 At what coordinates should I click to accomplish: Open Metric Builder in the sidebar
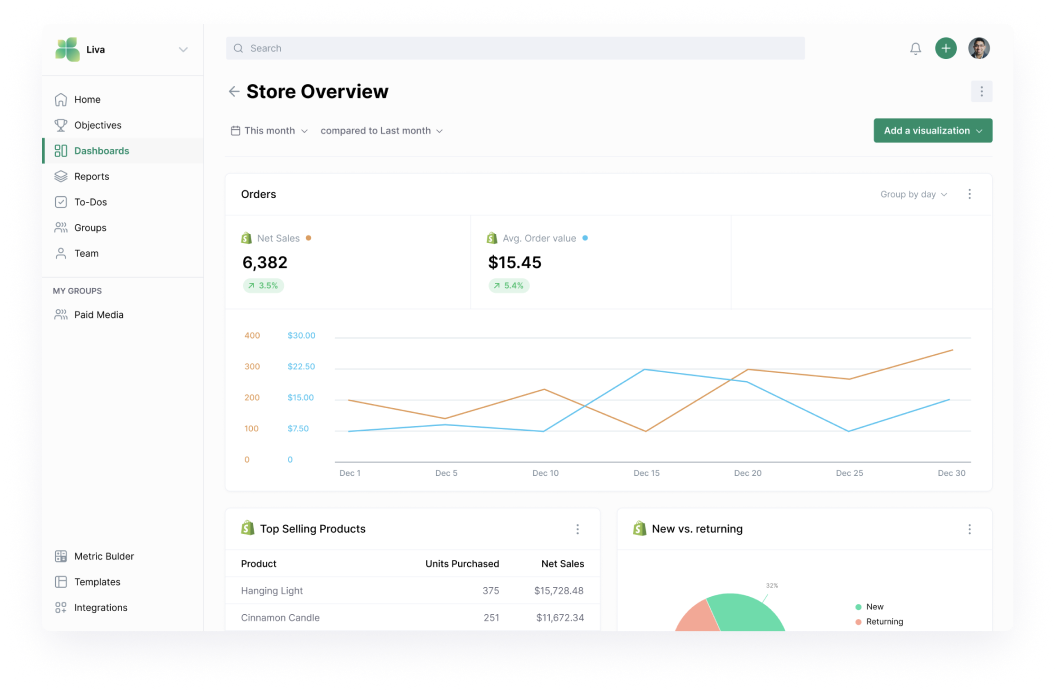(103, 557)
